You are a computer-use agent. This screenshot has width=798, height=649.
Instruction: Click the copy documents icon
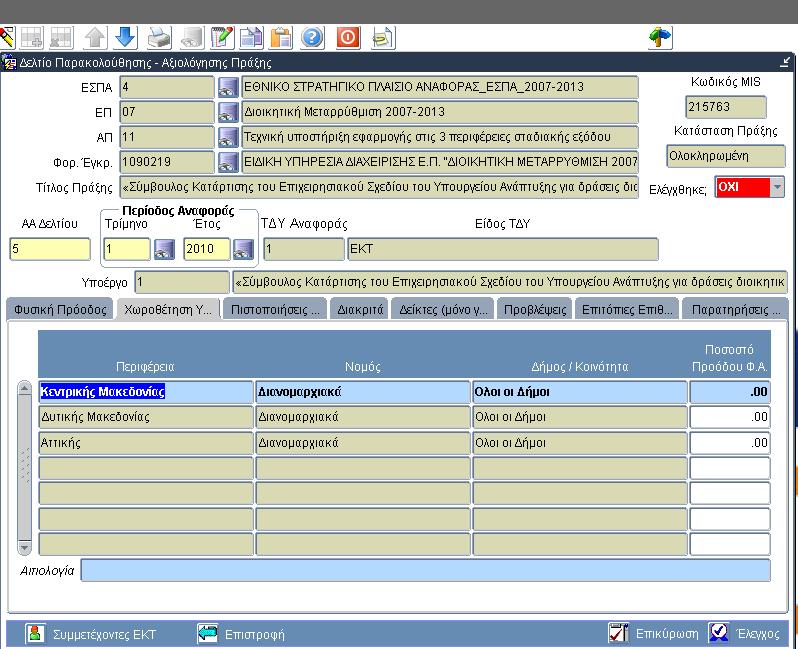point(251,38)
